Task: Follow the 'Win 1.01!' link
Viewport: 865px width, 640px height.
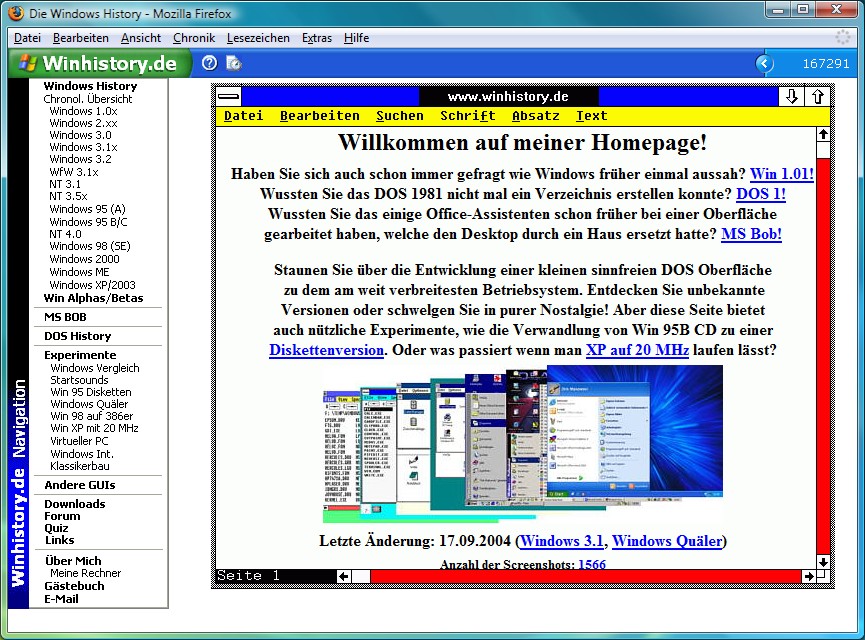Action: 782,174
